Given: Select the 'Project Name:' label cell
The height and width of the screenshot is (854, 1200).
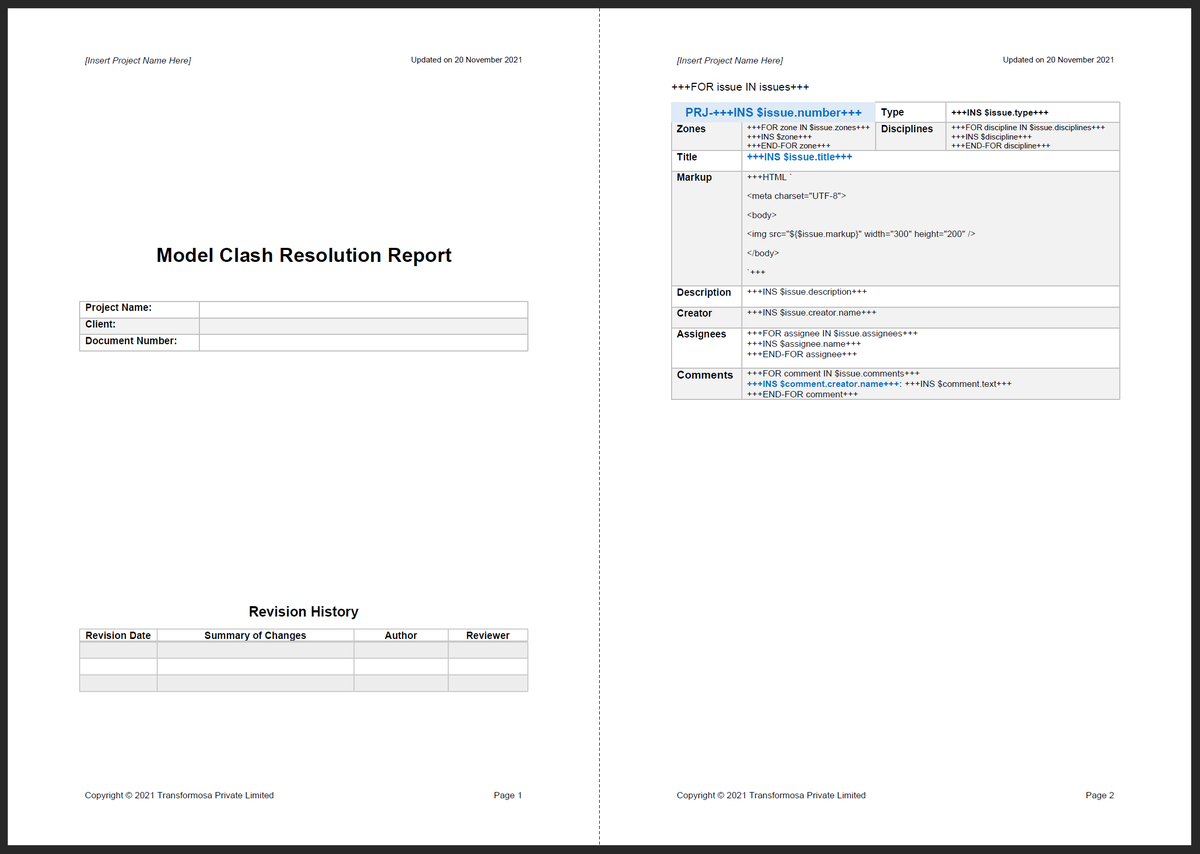Looking at the screenshot, I should (139, 309).
